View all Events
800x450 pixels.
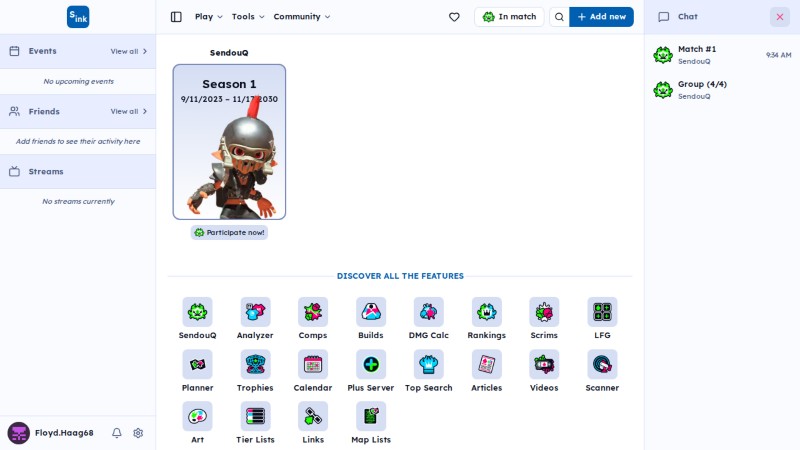129,51
